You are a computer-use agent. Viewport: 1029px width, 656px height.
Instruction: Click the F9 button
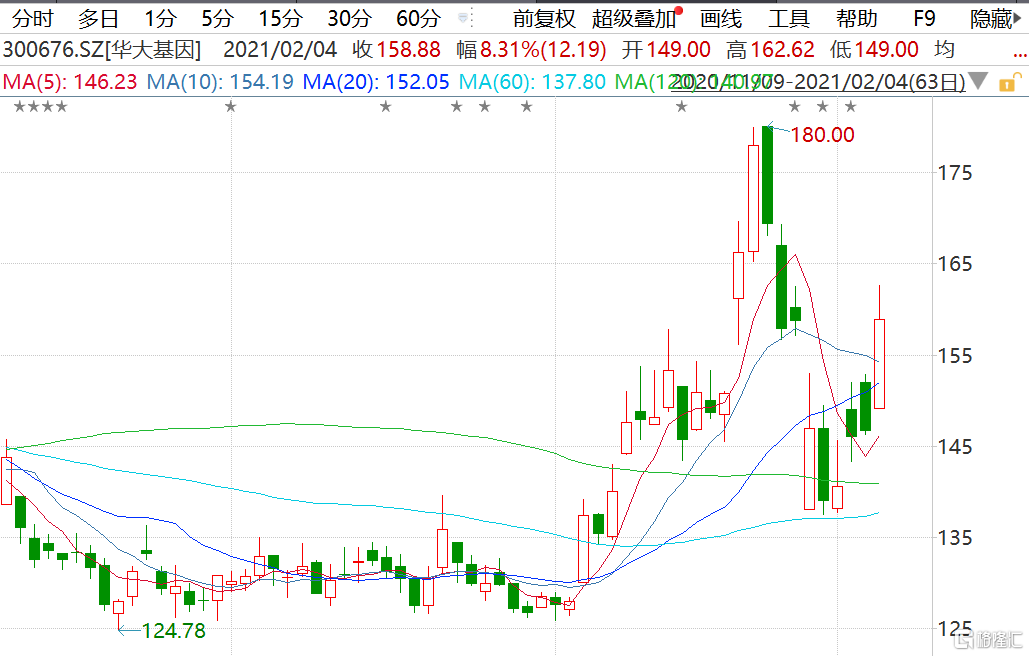pos(924,18)
